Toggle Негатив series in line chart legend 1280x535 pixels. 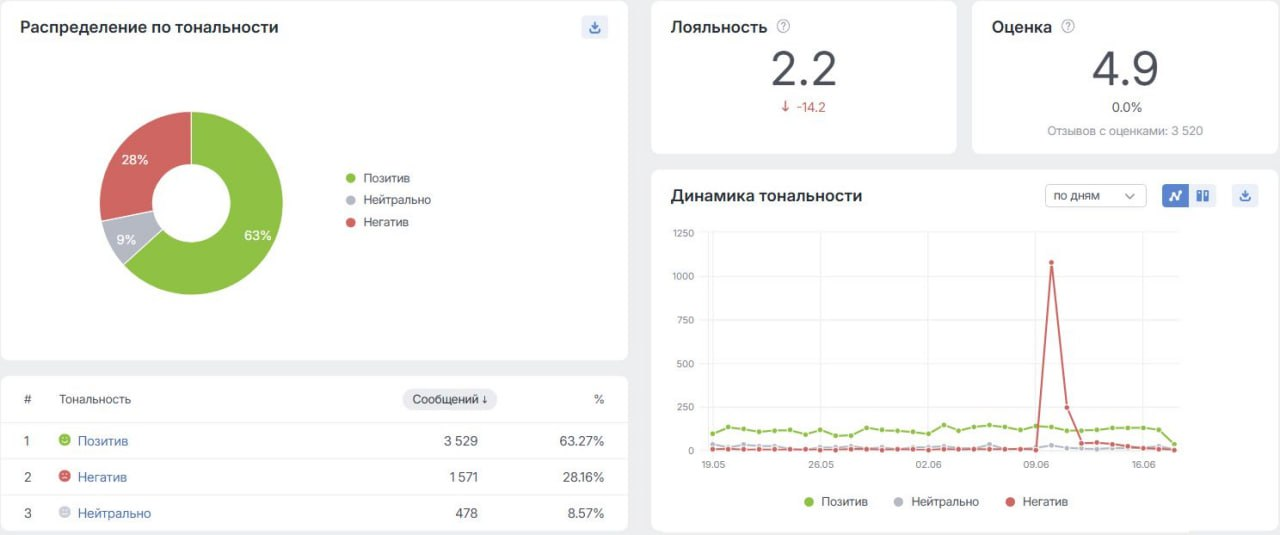pos(1036,501)
